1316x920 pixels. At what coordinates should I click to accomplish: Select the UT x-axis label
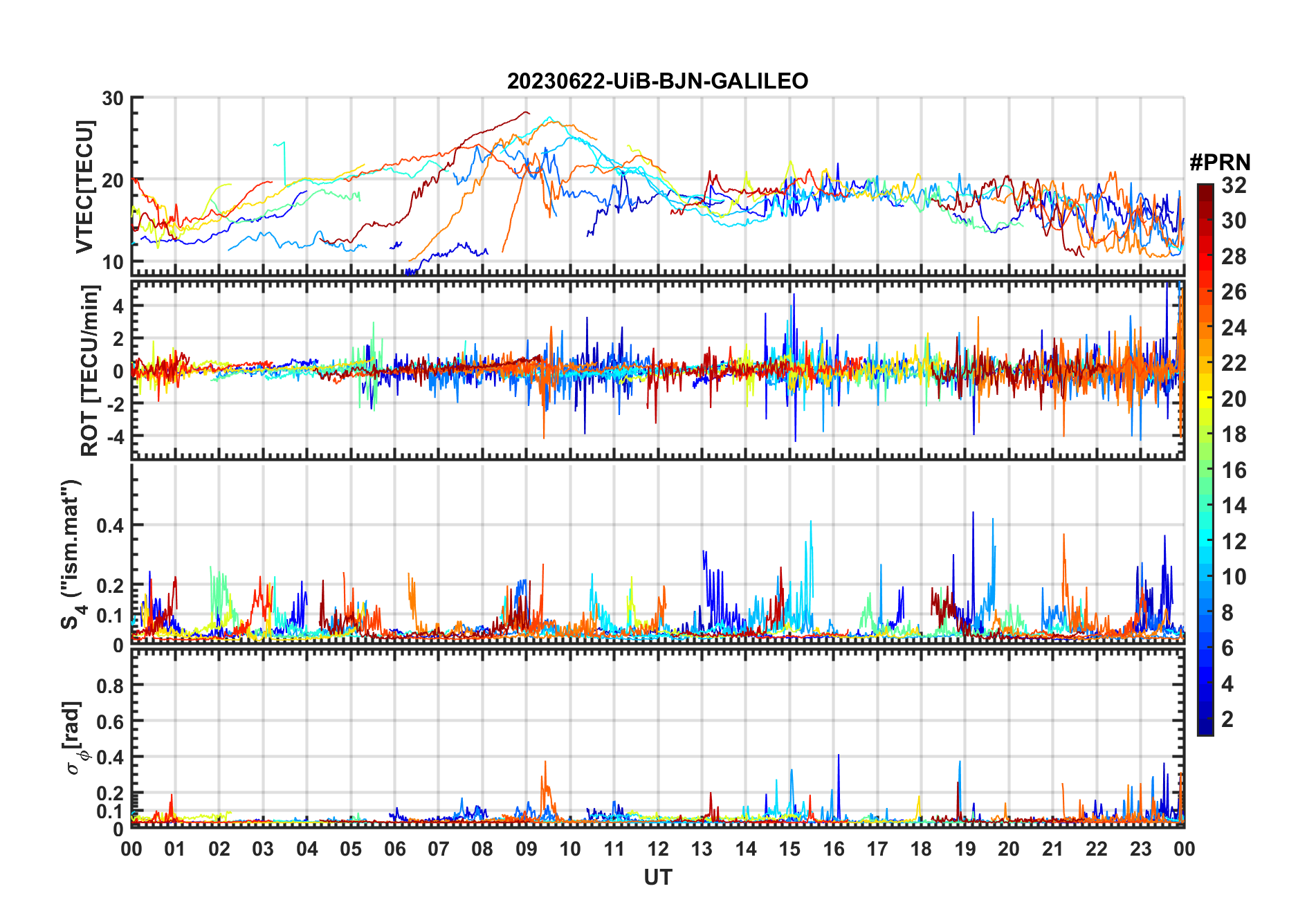click(x=658, y=877)
